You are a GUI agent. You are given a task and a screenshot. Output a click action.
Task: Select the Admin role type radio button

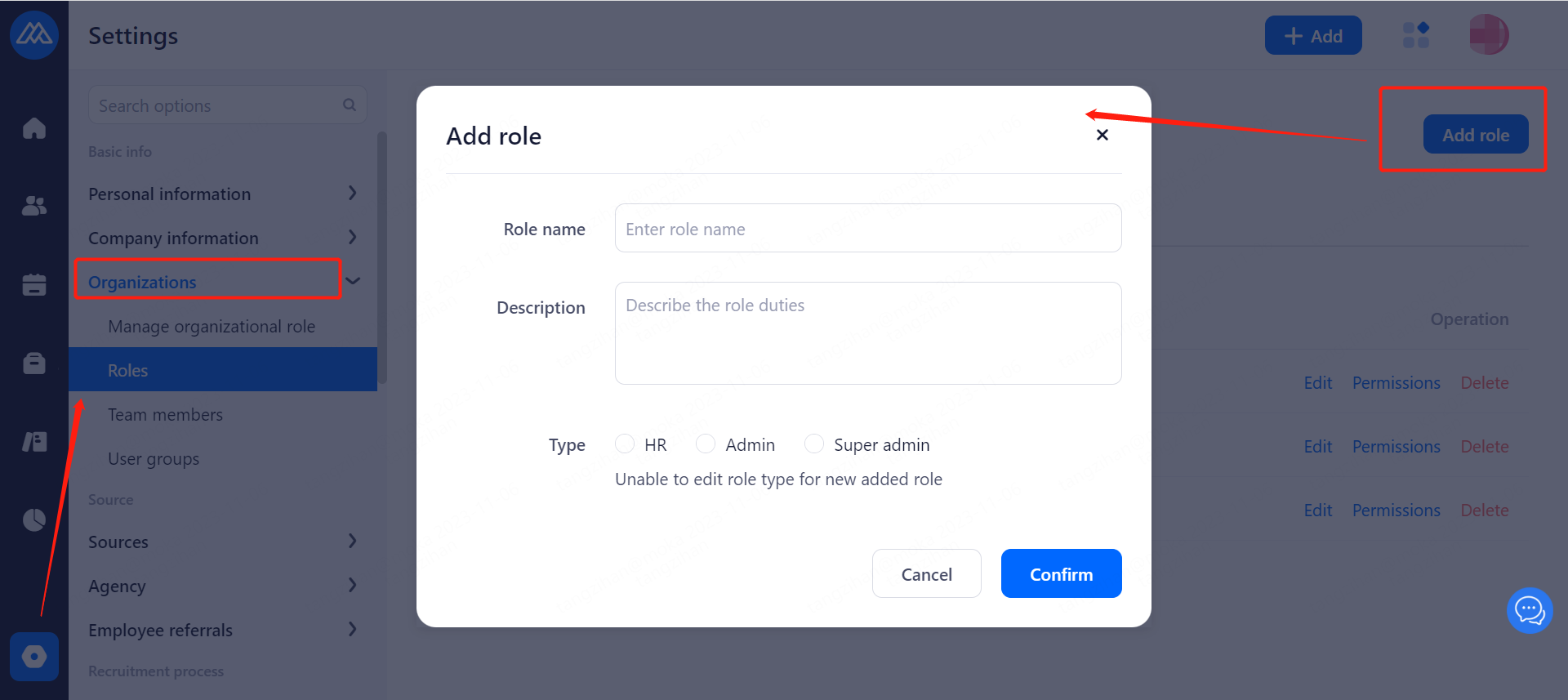point(706,444)
